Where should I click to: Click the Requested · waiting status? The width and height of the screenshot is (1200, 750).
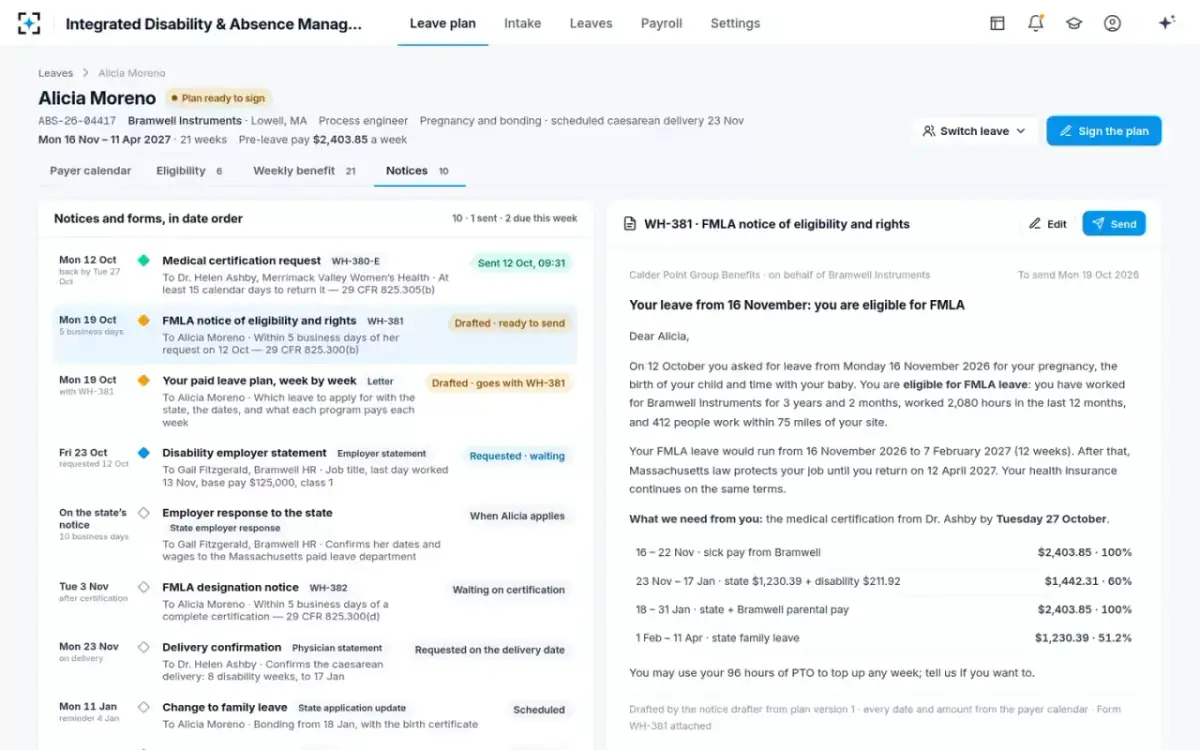517,456
